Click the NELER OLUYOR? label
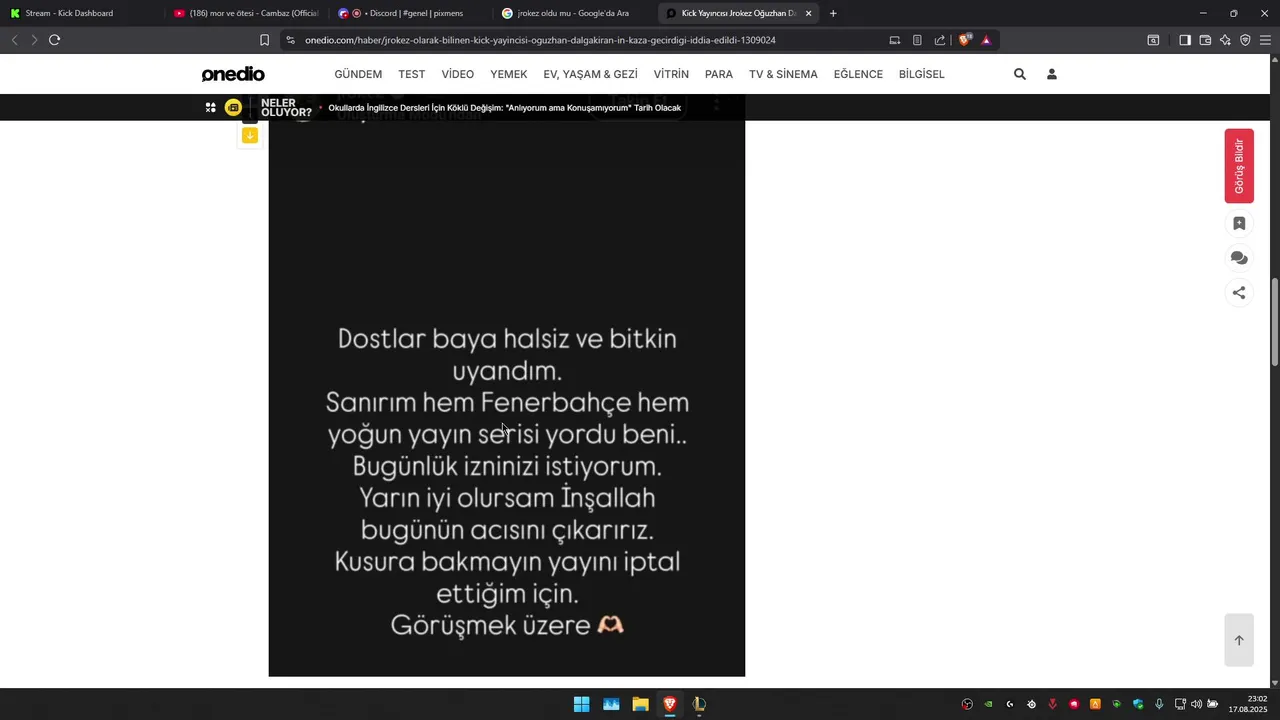The height and width of the screenshot is (720, 1280). [286, 108]
